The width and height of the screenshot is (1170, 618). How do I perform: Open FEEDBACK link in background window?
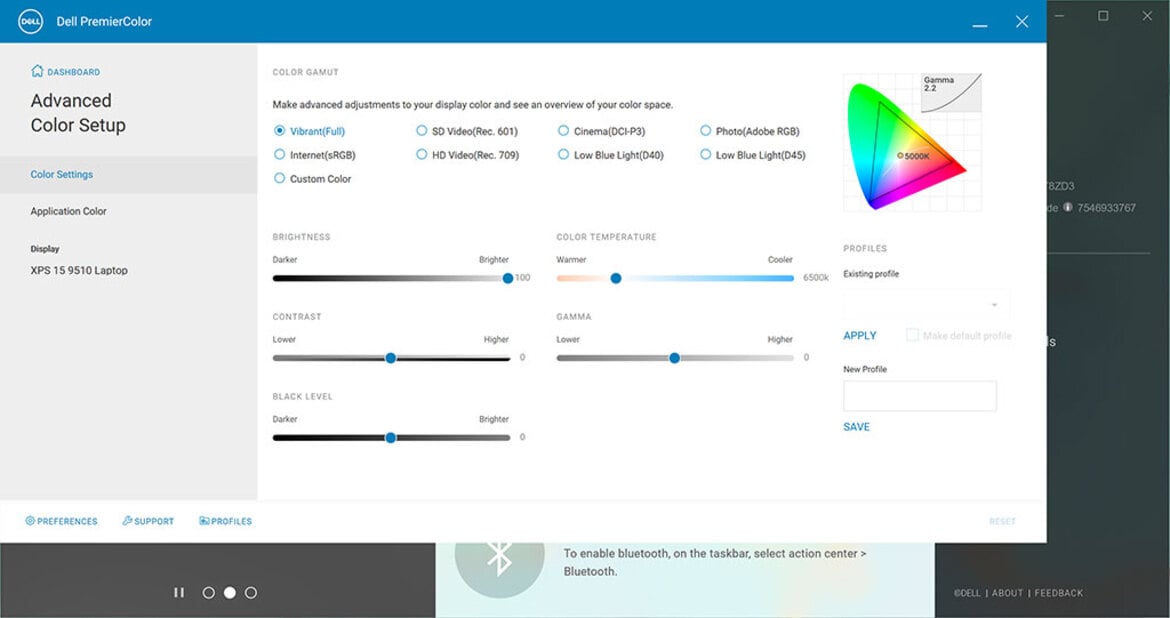(1059, 593)
